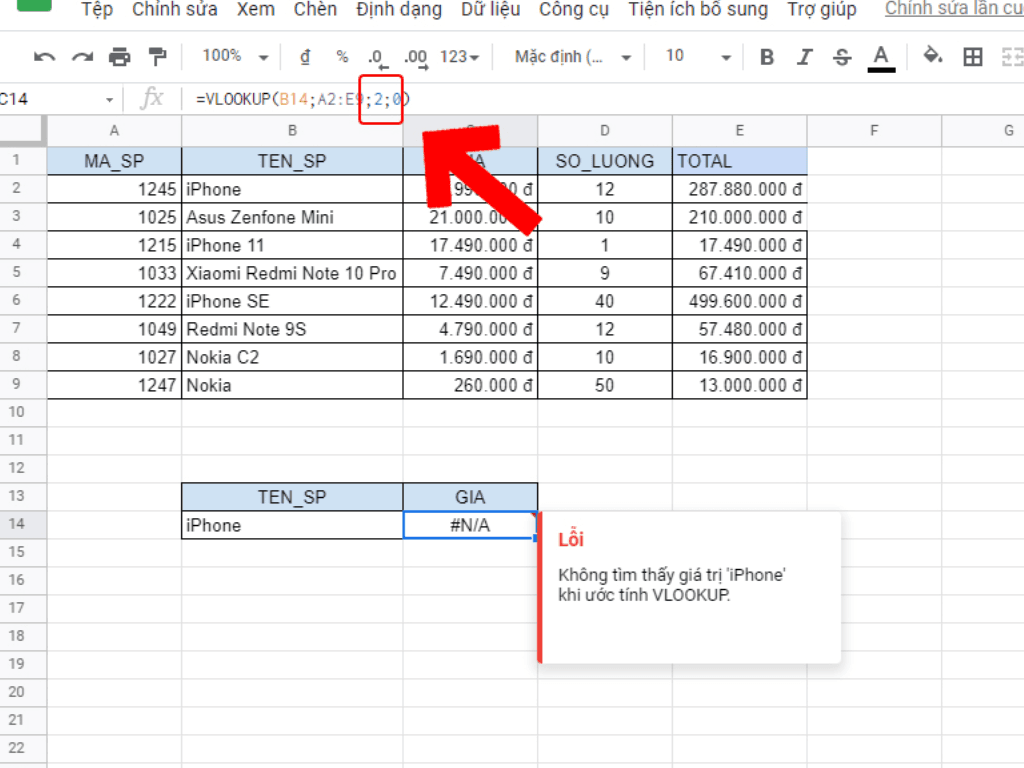The image size is (1024, 768).
Task: Toggle Strikethrough formatting
Action: [x=842, y=57]
